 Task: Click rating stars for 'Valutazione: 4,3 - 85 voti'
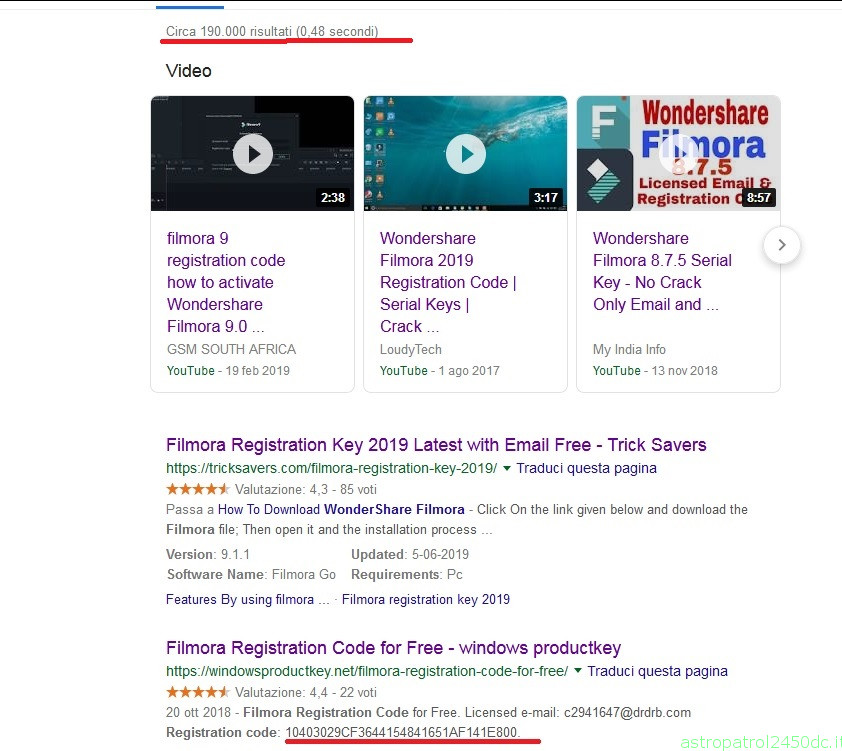(x=198, y=489)
